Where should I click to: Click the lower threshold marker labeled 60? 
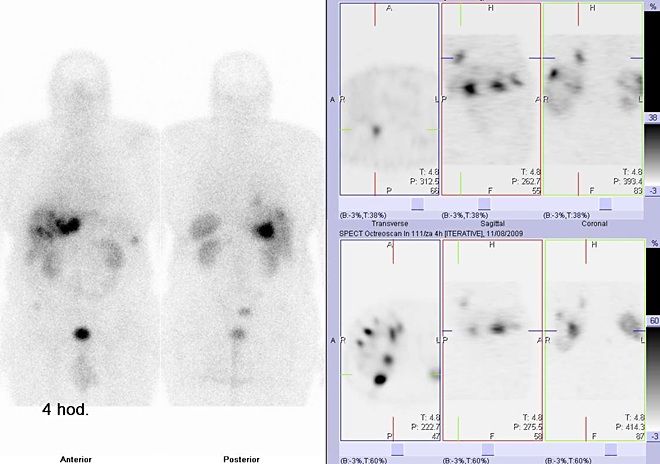(652, 320)
